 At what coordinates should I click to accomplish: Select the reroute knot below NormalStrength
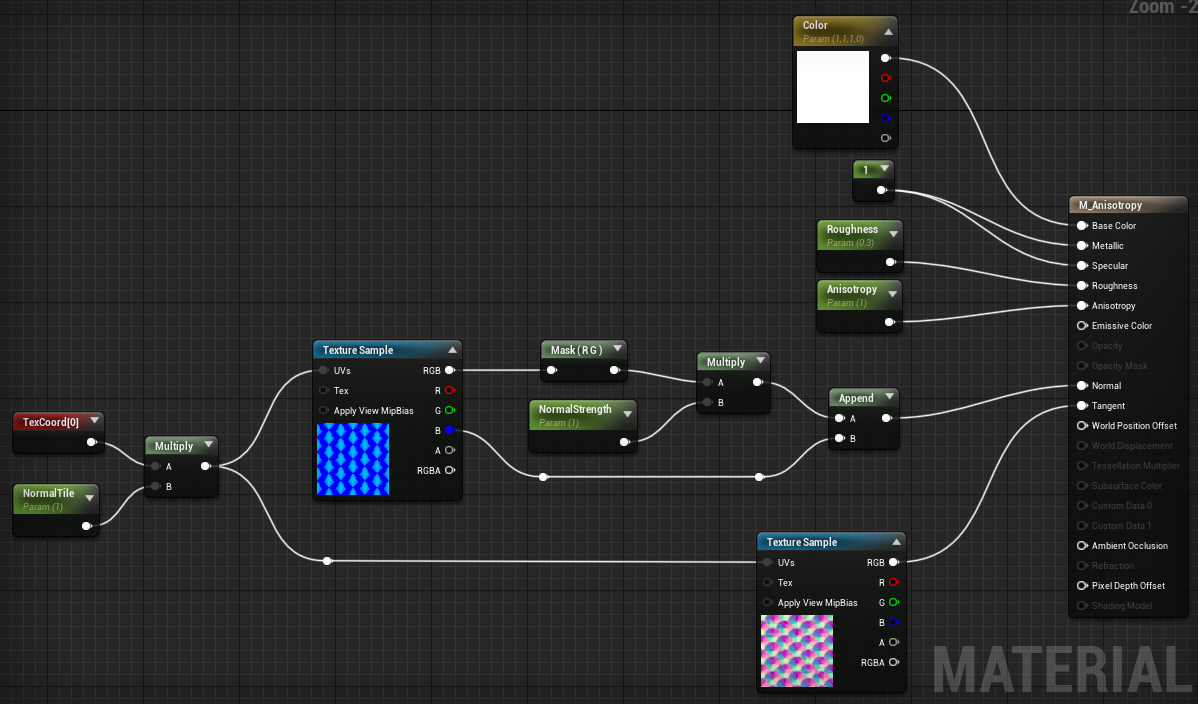pyautogui.click(x=543, y=477)
